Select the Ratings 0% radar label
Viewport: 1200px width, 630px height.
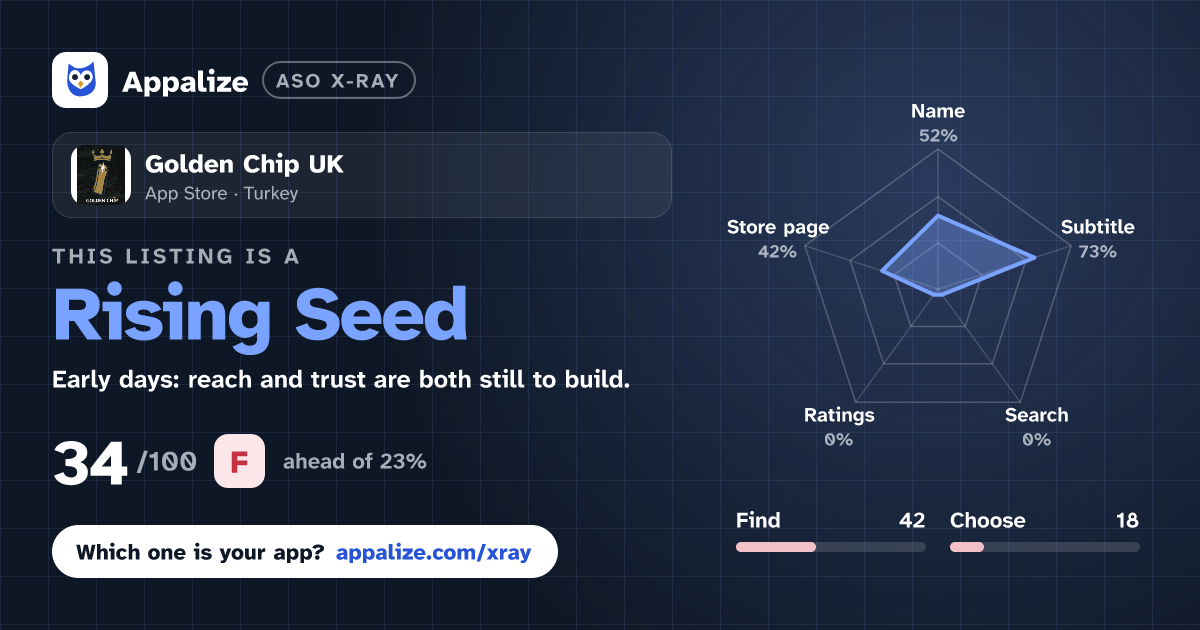point(838,427)
